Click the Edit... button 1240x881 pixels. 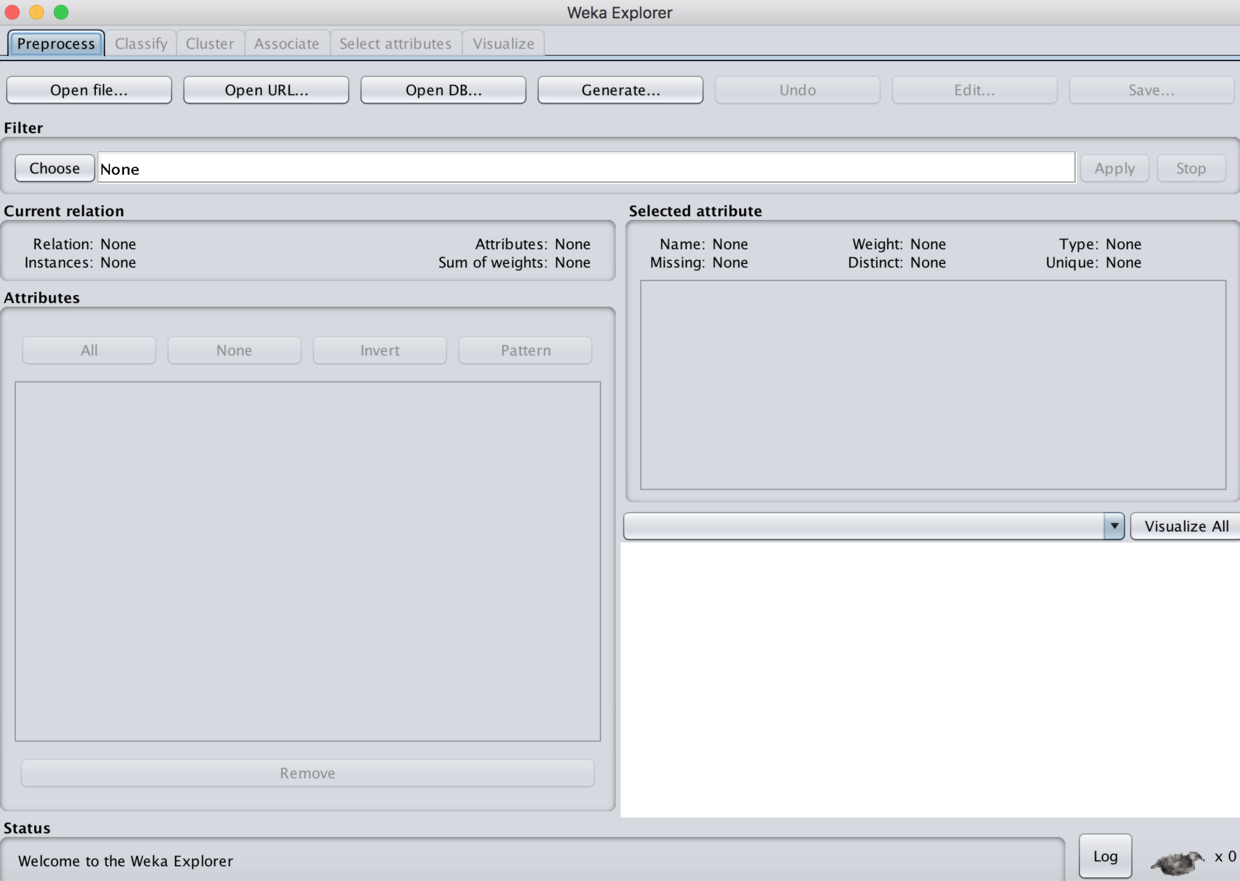[x=974, y=90]
